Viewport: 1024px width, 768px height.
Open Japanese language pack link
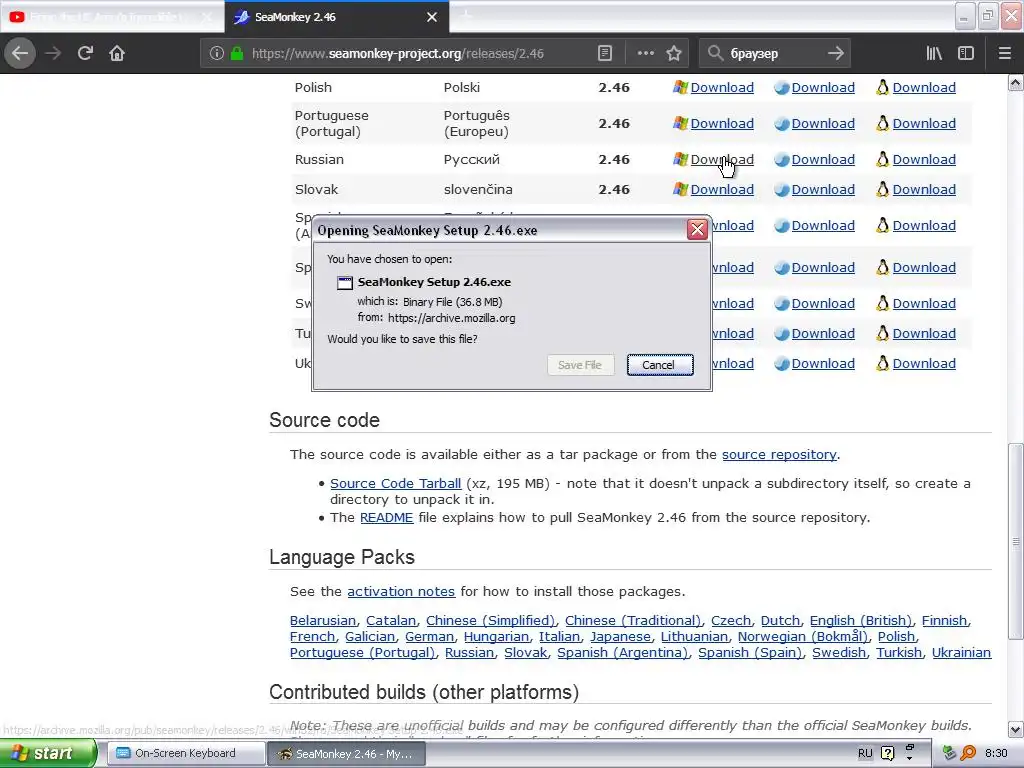[x=620, y=636]
